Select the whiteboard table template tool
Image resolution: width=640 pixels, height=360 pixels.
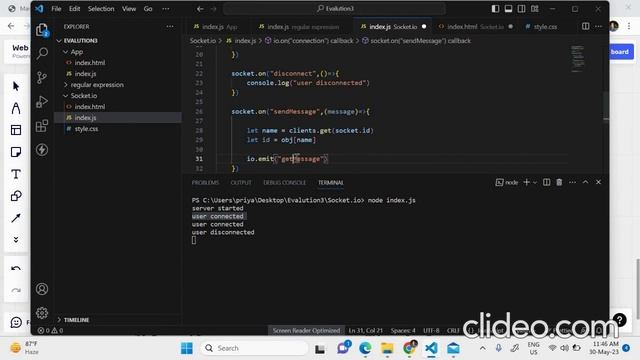(16, 130)
